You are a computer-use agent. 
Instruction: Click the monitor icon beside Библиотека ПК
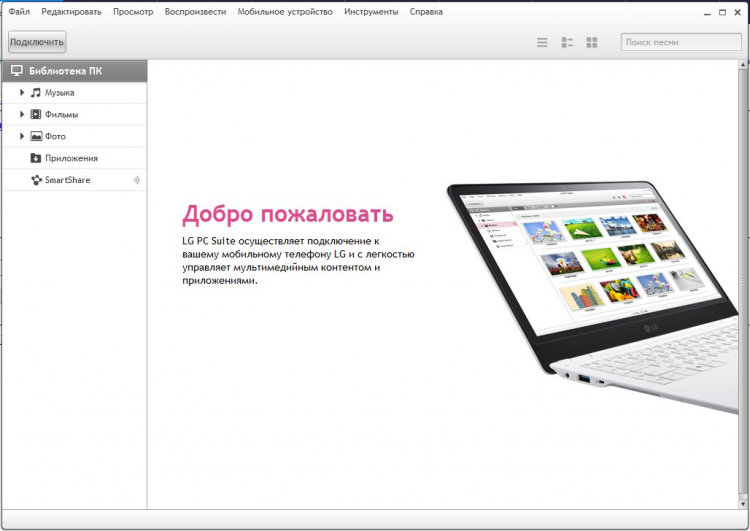(x=17, y=71)
